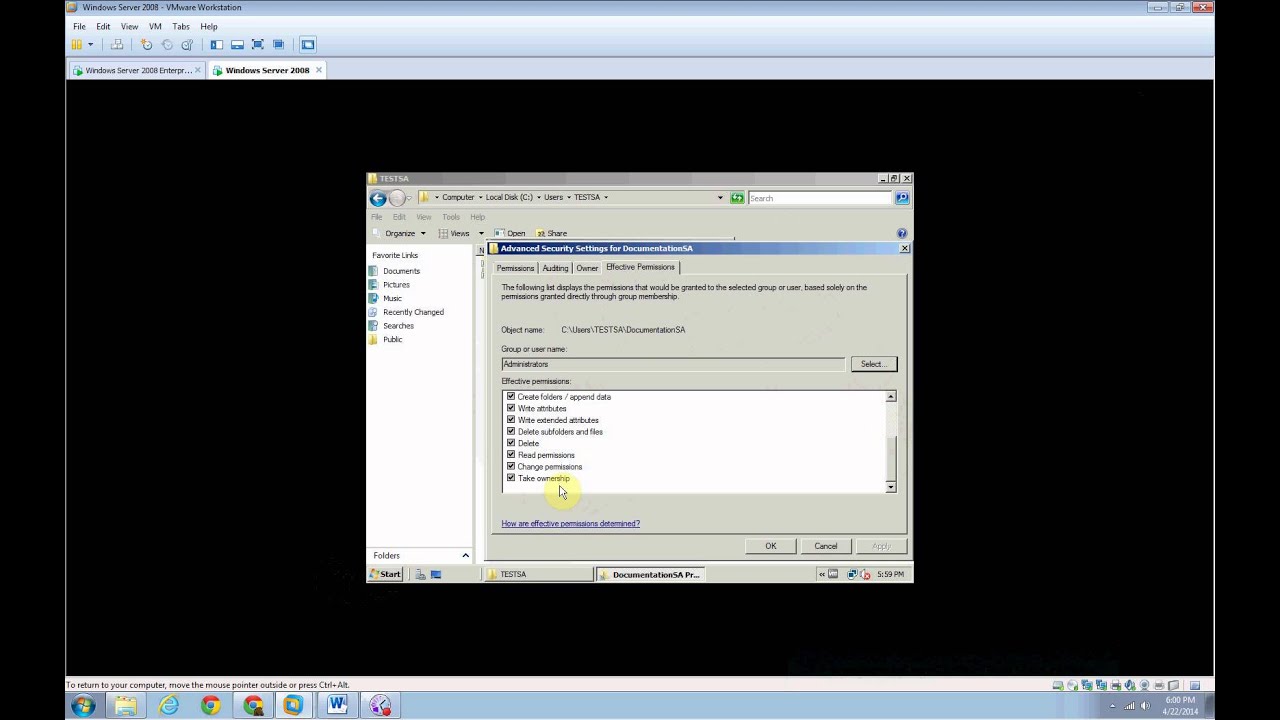
Task: Open Internet Explorer from host taskbar
Action: pyautogui.click(x=168, y=706)
